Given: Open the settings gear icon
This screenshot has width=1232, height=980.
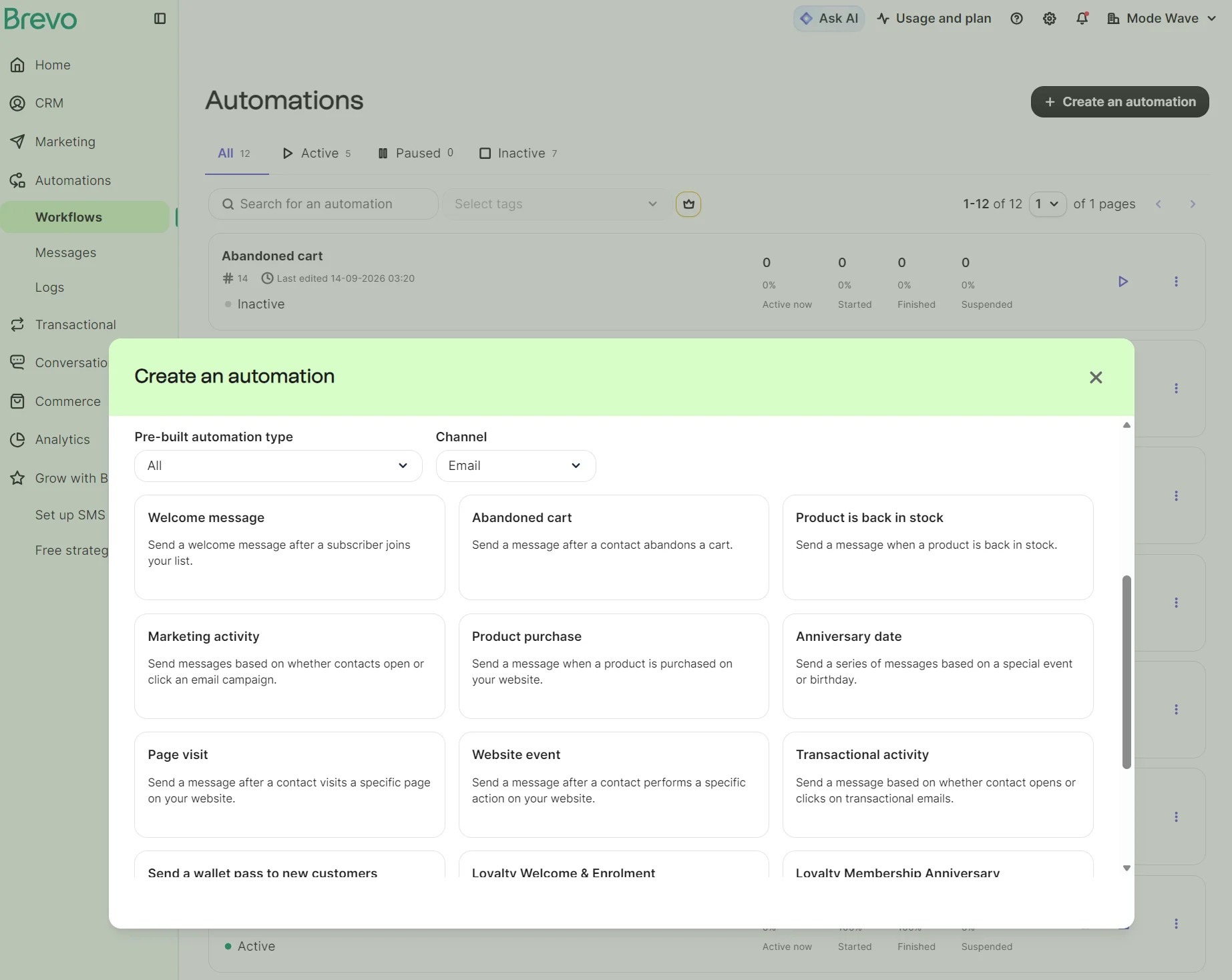Looking at the screenshot, I should click(x=1050, y=19).
